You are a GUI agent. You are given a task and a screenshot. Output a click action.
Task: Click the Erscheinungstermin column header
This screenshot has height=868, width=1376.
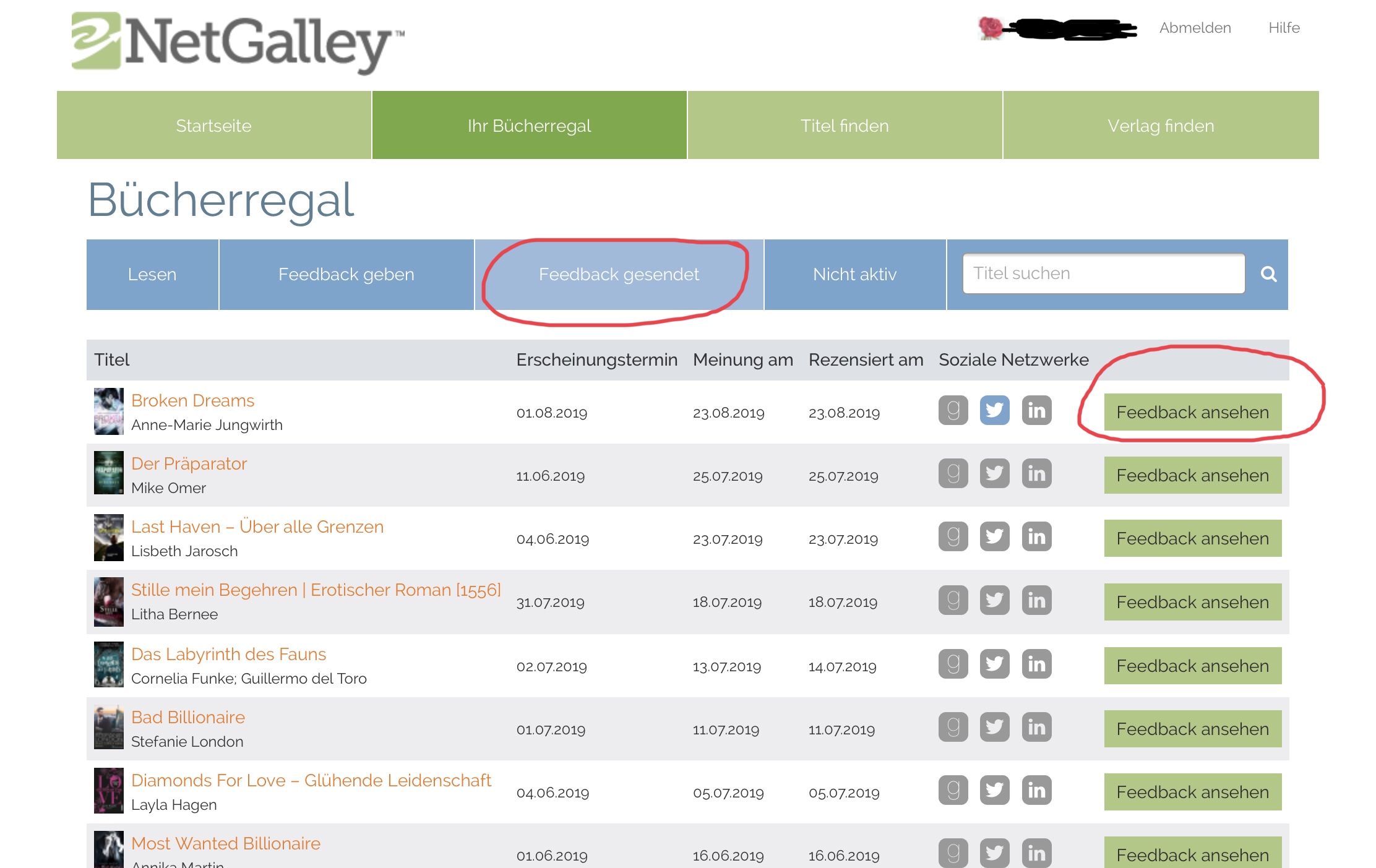pos(597,360)
